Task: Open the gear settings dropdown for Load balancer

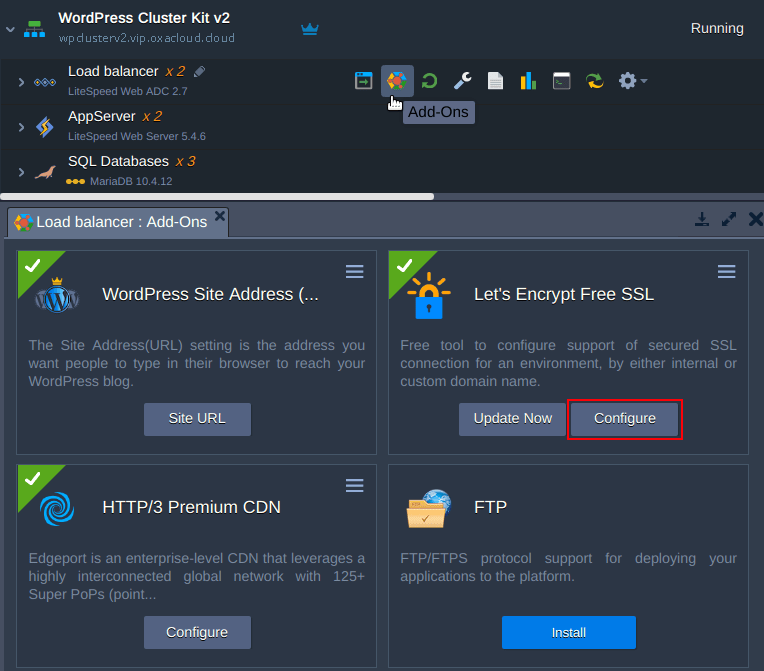Action: 632,81
